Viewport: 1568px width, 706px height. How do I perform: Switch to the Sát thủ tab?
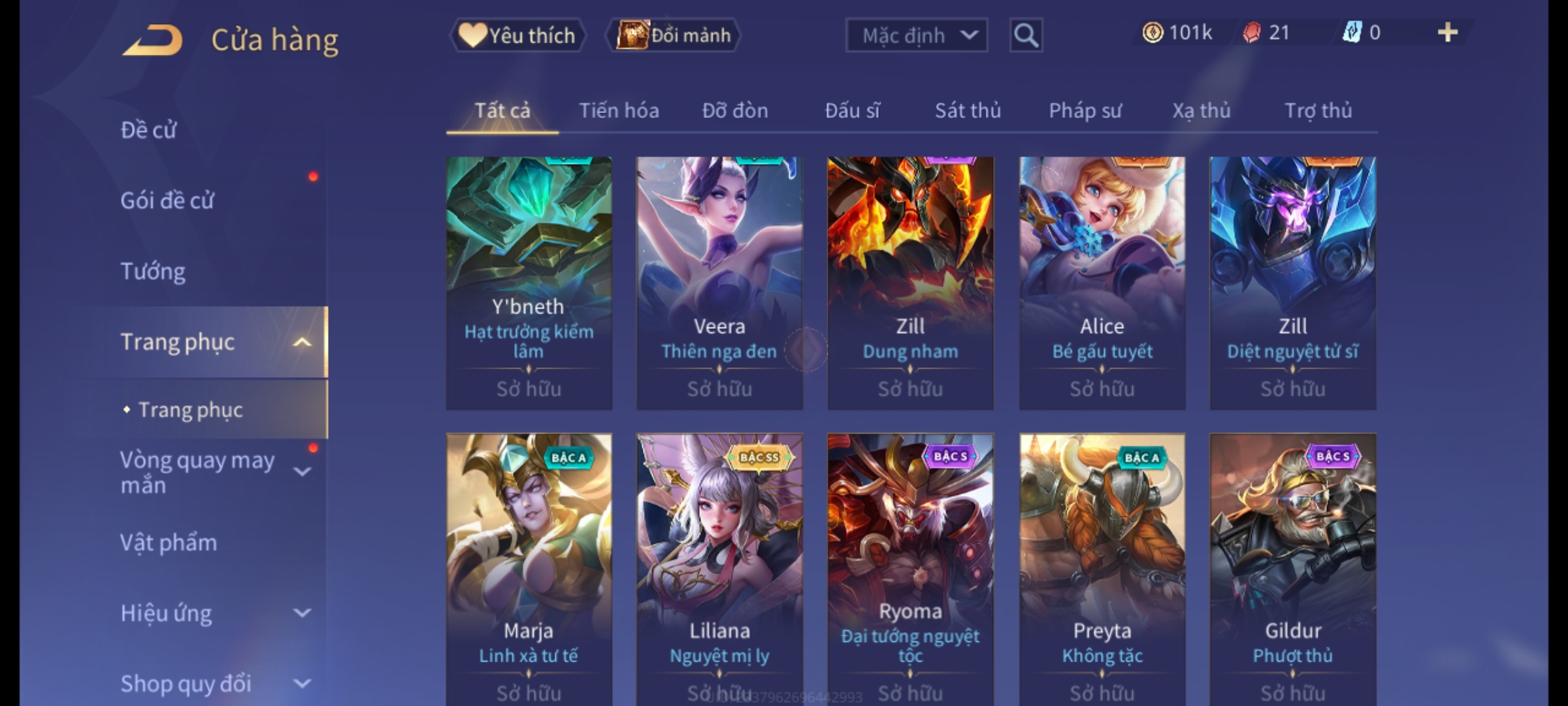[x=968, y=110]
